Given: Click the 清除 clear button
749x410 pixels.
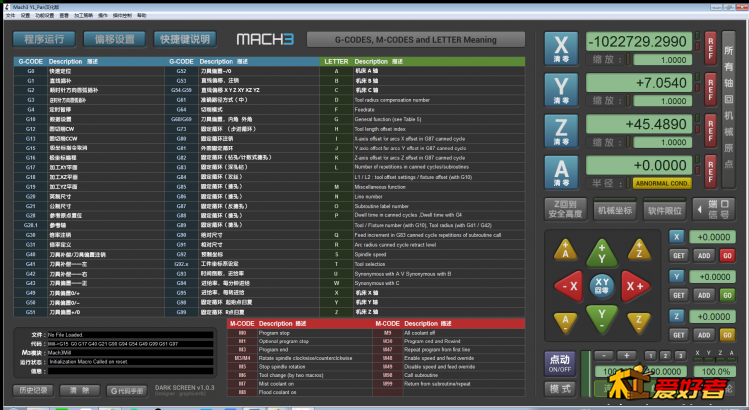Looking at the screenshot, I should coord(80,390).
